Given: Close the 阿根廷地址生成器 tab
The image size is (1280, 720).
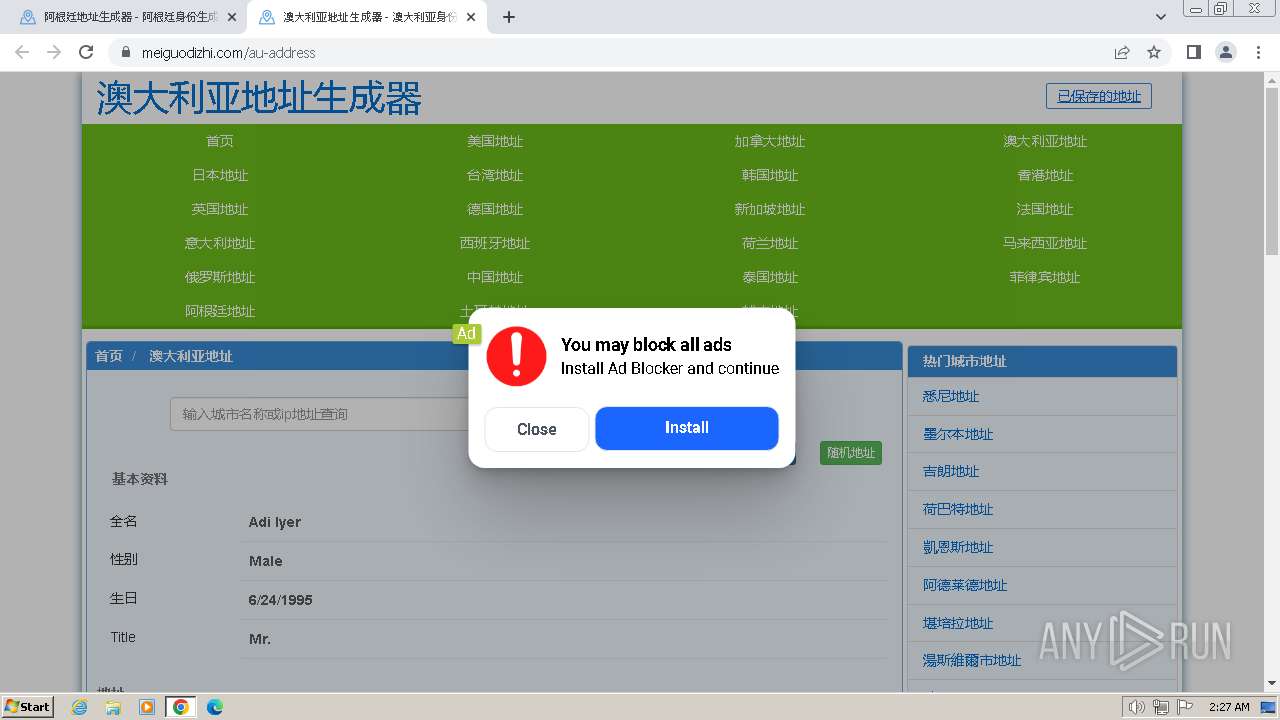Looking at the screenshot, I should pyautogui.click(x=232, y=17).
